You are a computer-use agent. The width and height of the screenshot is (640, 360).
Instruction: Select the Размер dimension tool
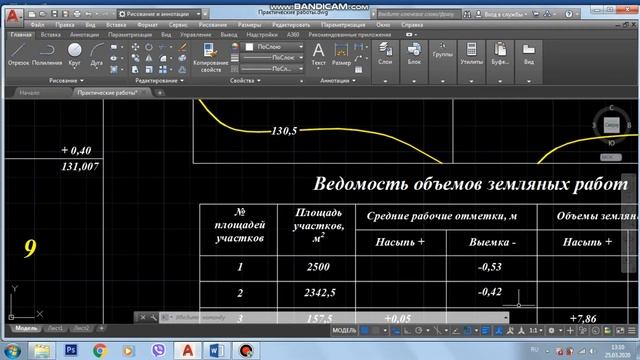(341, 55)
